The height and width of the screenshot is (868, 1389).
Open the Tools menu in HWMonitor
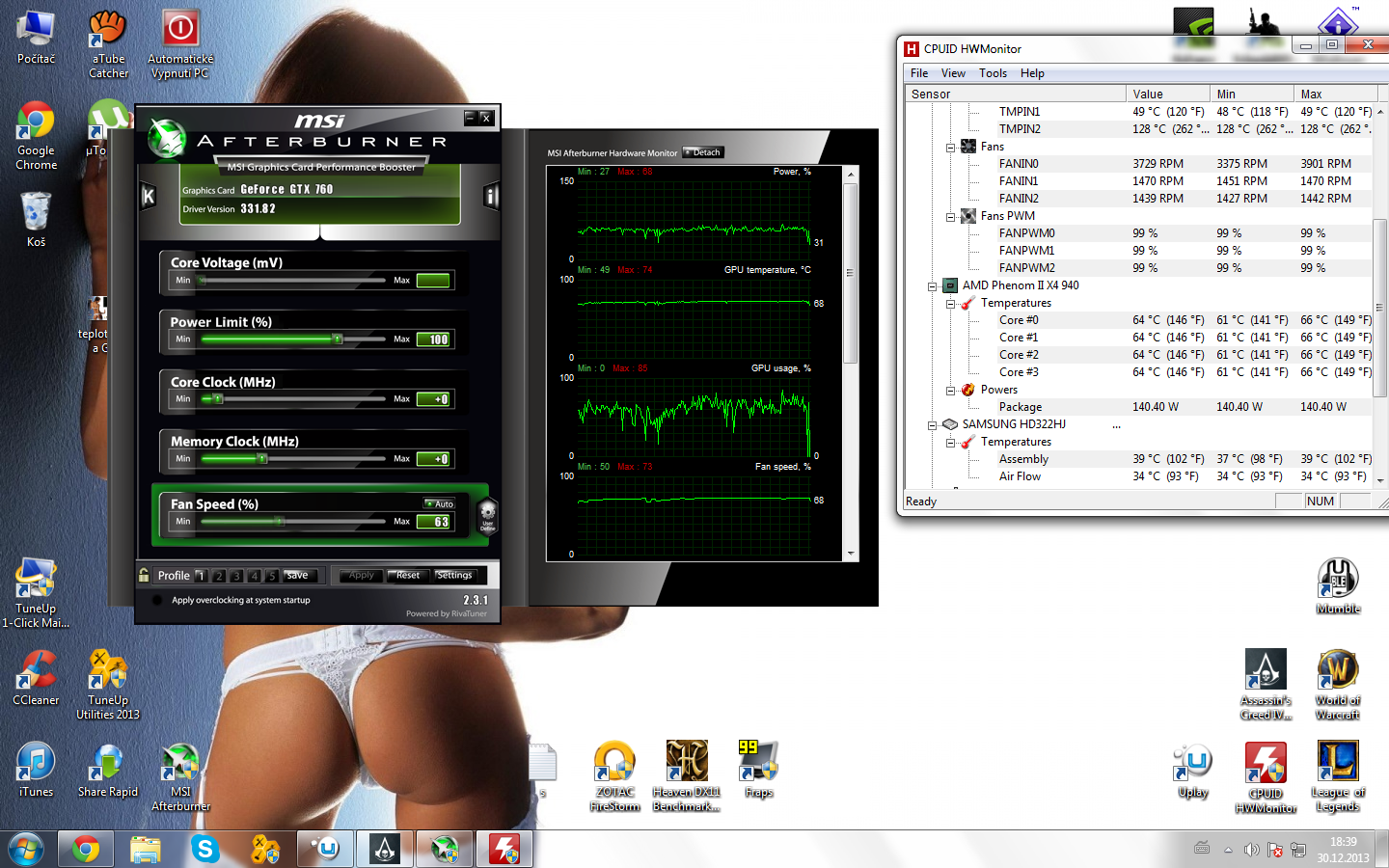click(x=993, y=73)
